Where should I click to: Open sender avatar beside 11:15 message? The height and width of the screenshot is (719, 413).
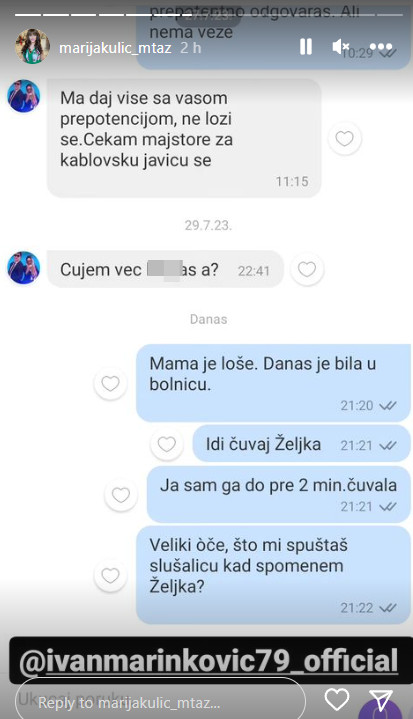click(x=24, y=96)
